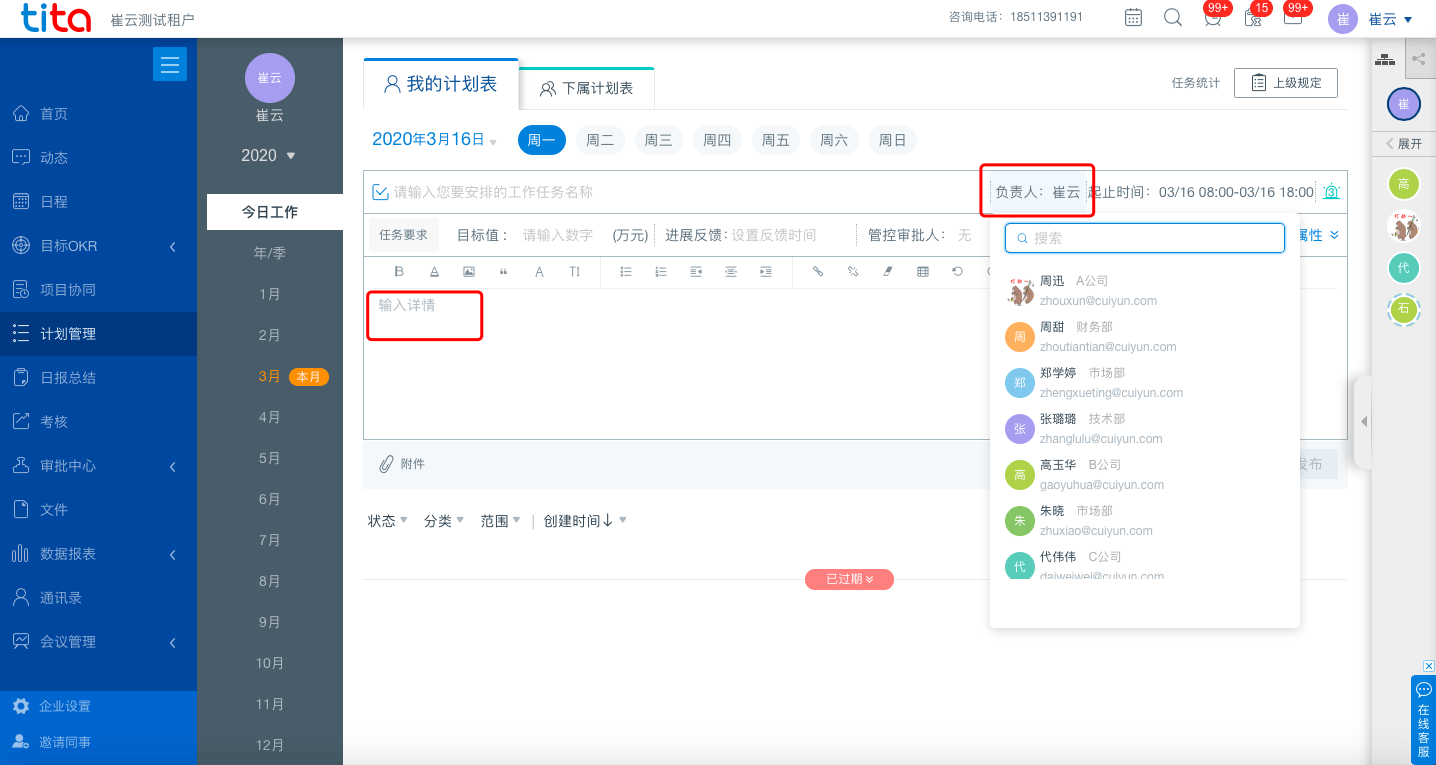This screenshot has width=1436, height=765.
Task: Click the 上级规定 button
Action: pos(1286,83)
